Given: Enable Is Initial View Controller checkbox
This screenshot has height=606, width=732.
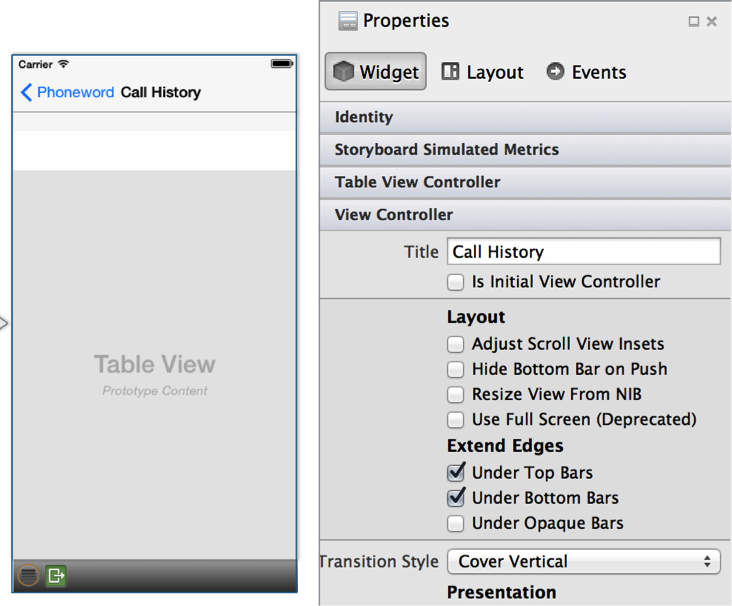Looking at the screenshot, I should (x=456, y=283).
